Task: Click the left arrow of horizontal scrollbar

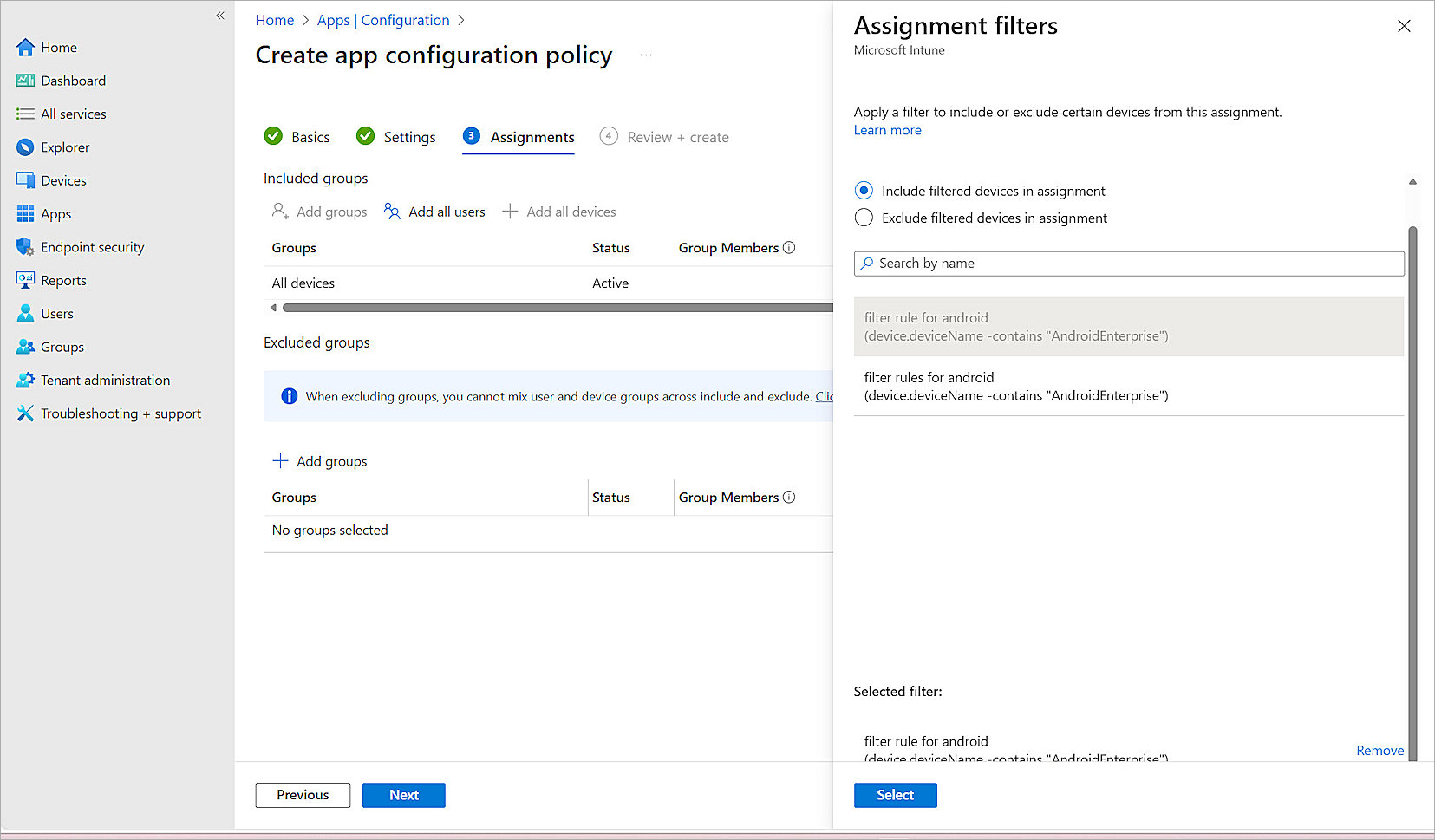Action: click(273, 308)
